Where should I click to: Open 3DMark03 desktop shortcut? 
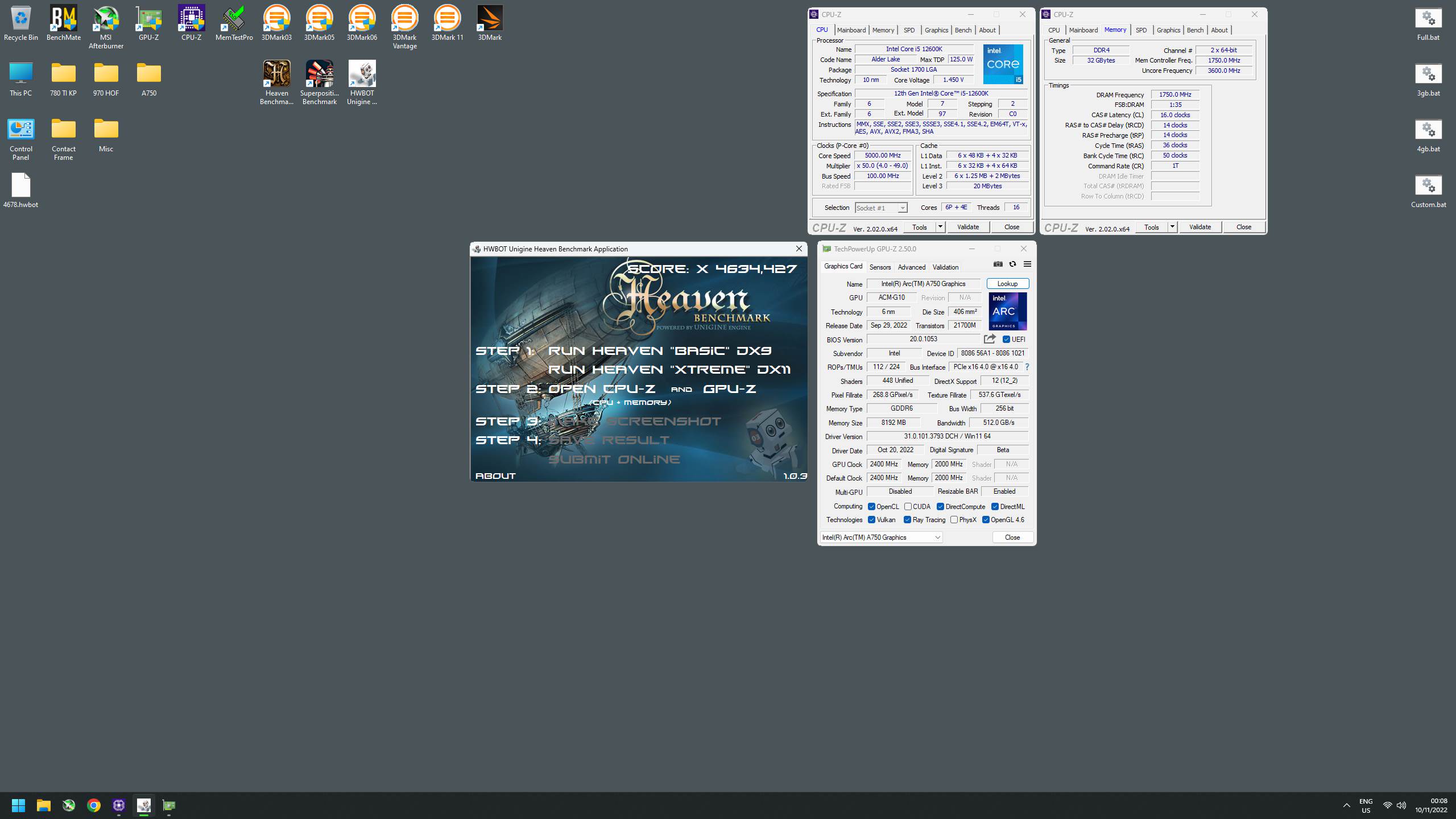[276, 23]
